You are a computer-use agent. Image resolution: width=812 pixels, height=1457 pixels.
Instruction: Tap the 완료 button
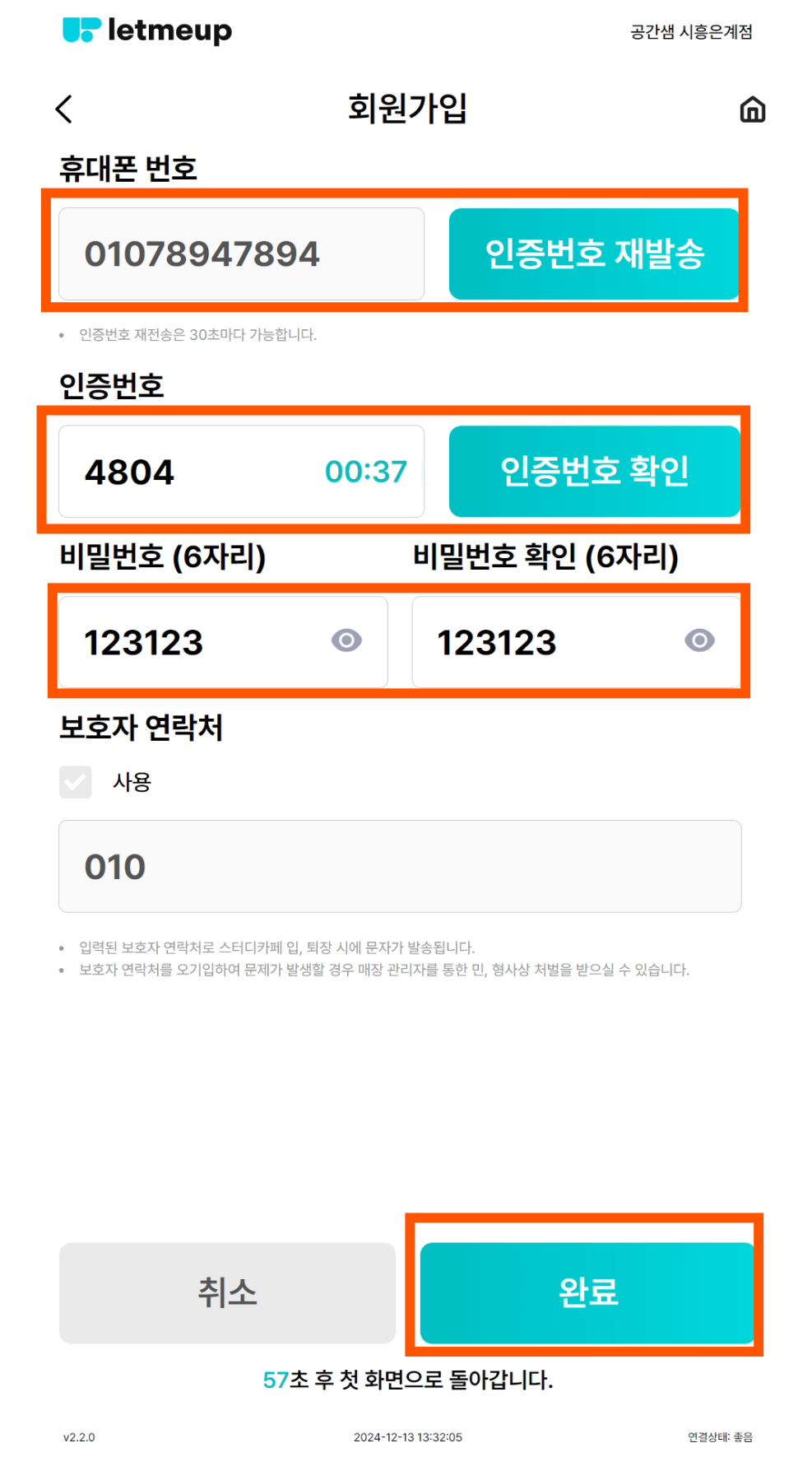587,1292
